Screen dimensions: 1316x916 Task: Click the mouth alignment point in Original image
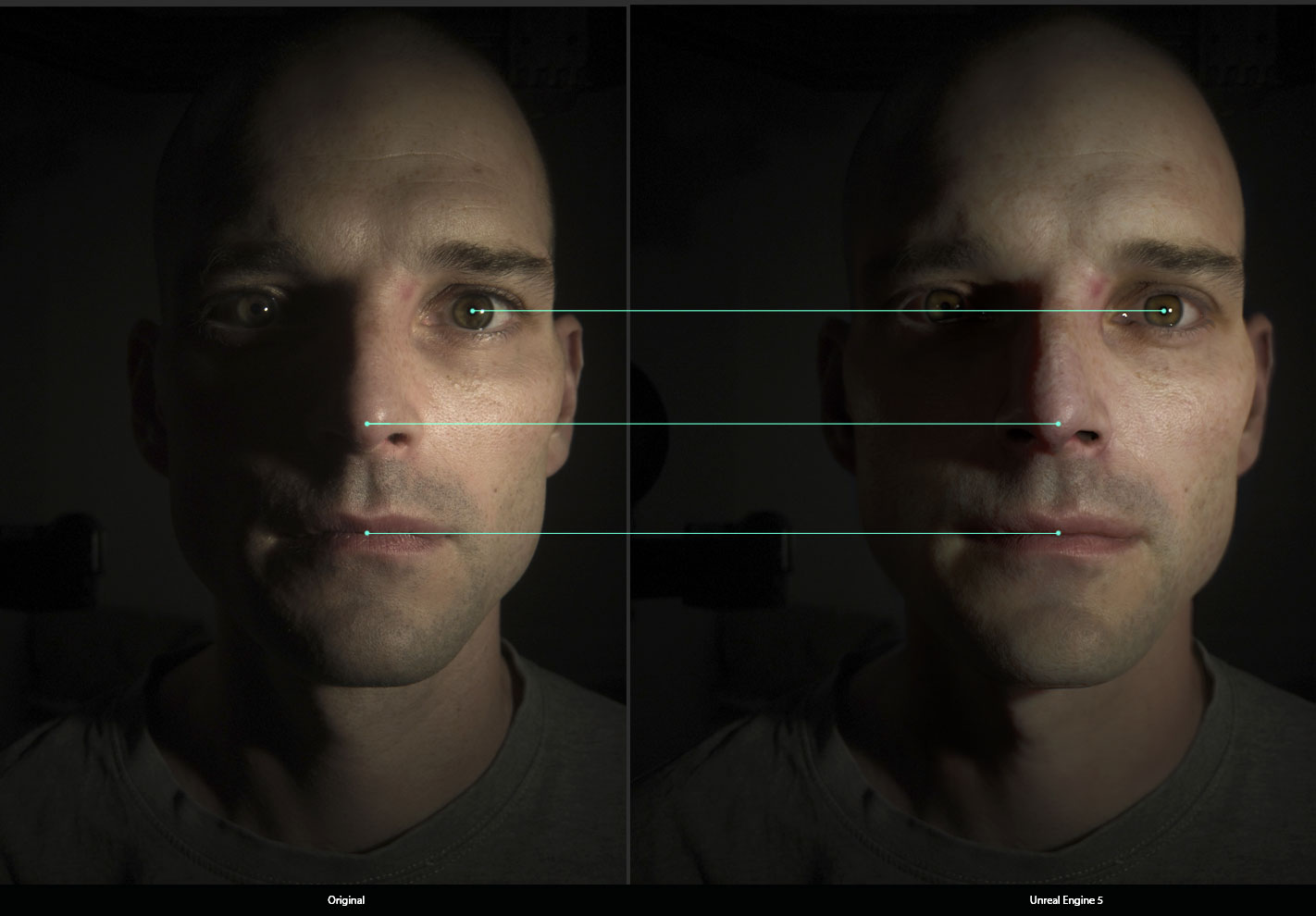367,533
